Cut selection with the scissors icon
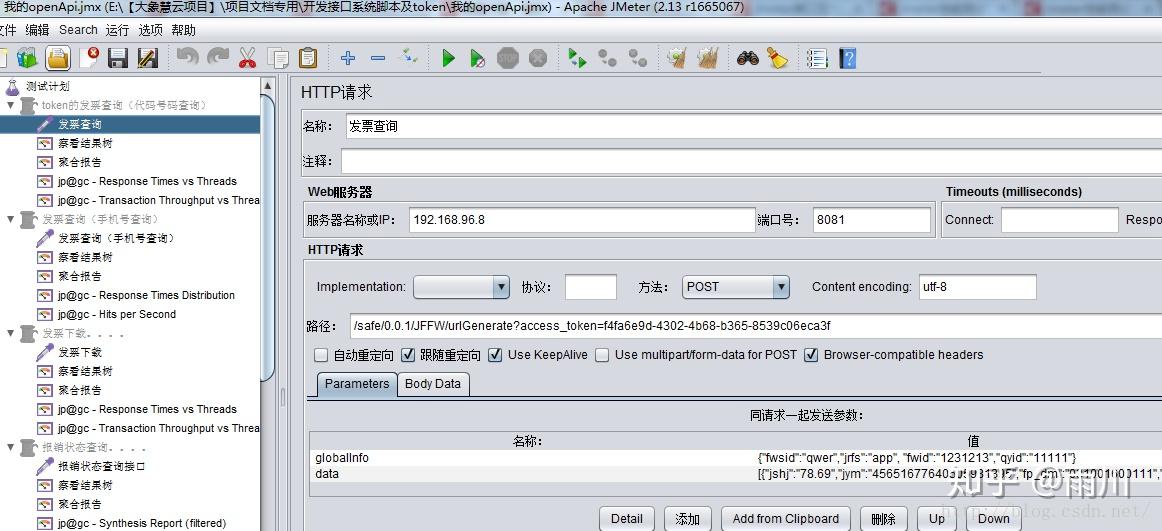The width and height of the screenshot is (1162, 531). click(248, 58)
